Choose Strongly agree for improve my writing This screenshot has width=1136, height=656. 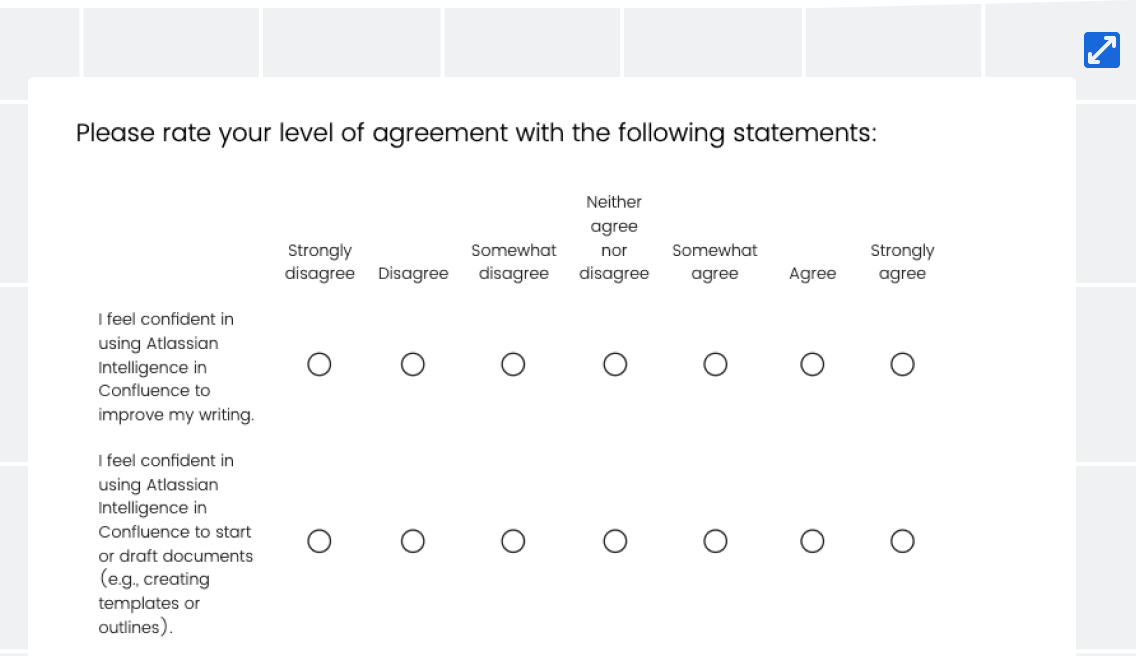pos(903,364)
